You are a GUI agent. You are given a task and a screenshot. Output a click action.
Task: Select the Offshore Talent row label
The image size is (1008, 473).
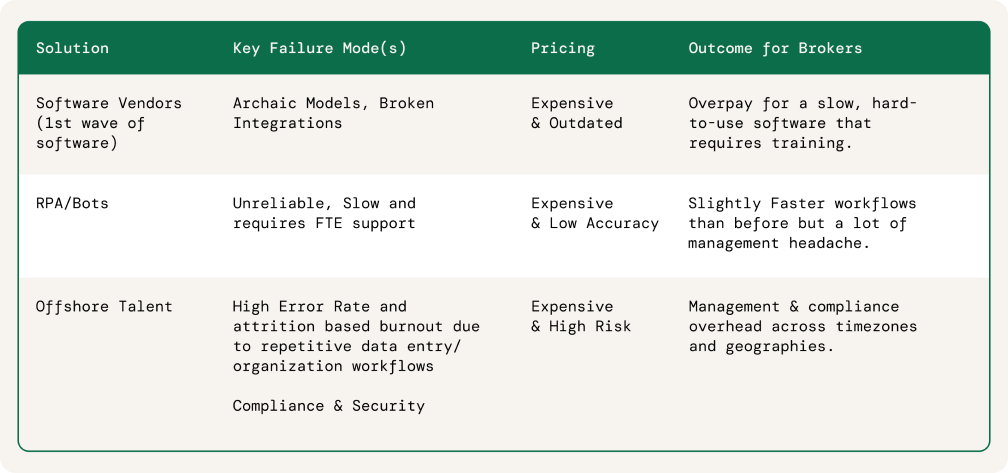pyautogui.click(x=104, y=306)
